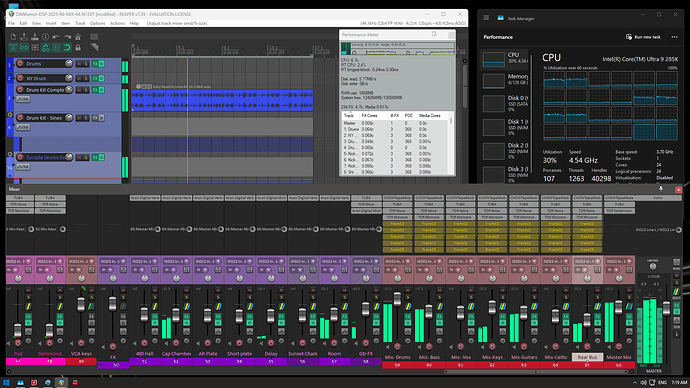This screenshot has height=388, width=690.
Task: Open monitor mode dropdown on 480 Hall strip
Action: click(141, 270)
